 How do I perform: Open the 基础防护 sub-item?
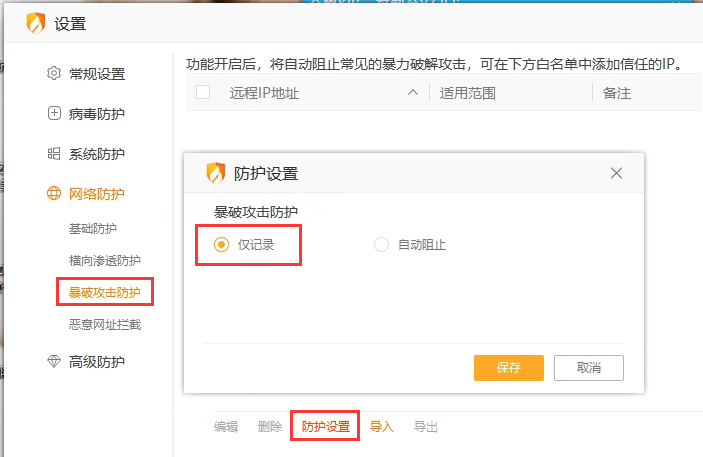[93, 229]
